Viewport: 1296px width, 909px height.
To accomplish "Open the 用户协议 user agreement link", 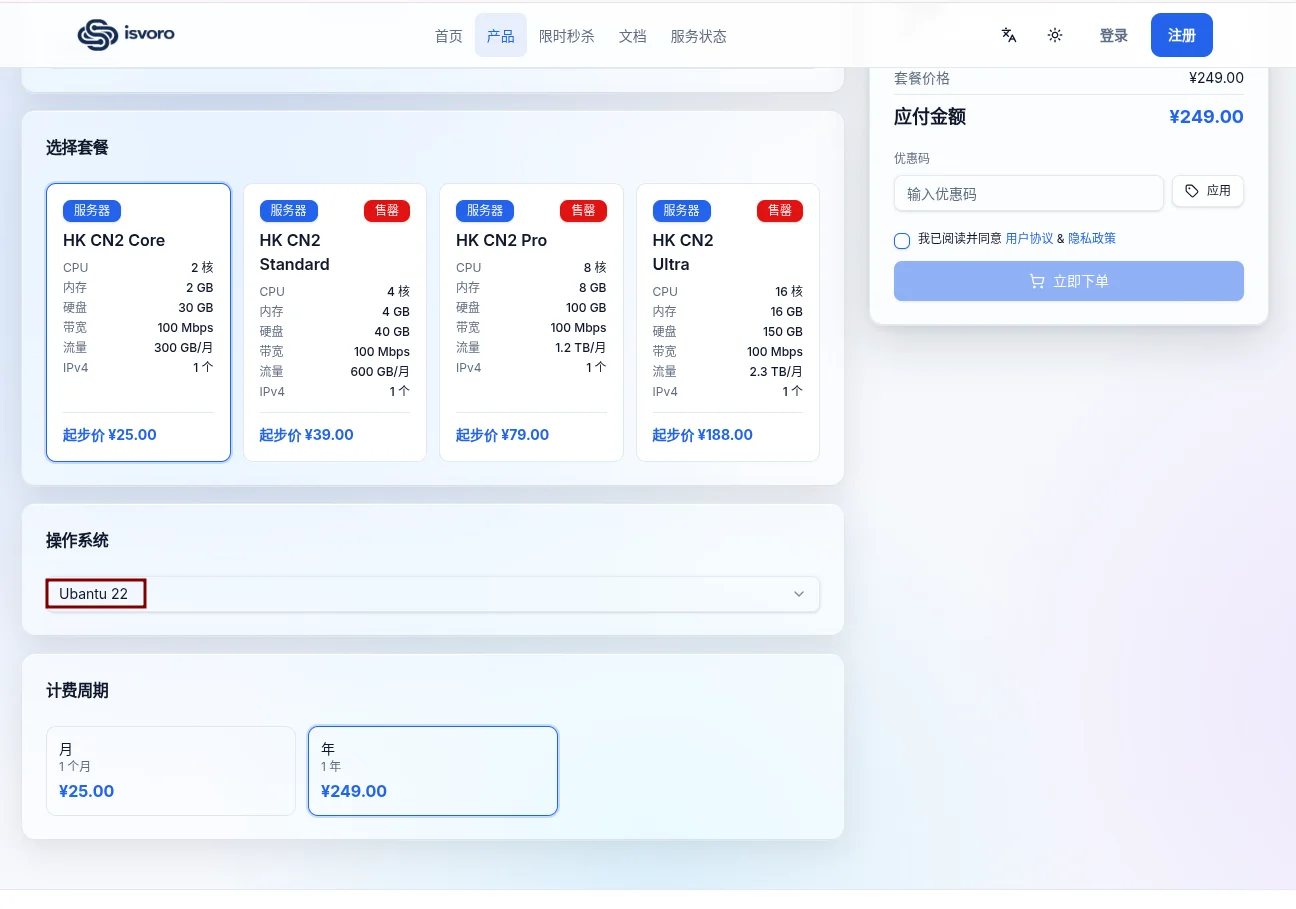I will pyautogui.click(x=1029, y=239).
